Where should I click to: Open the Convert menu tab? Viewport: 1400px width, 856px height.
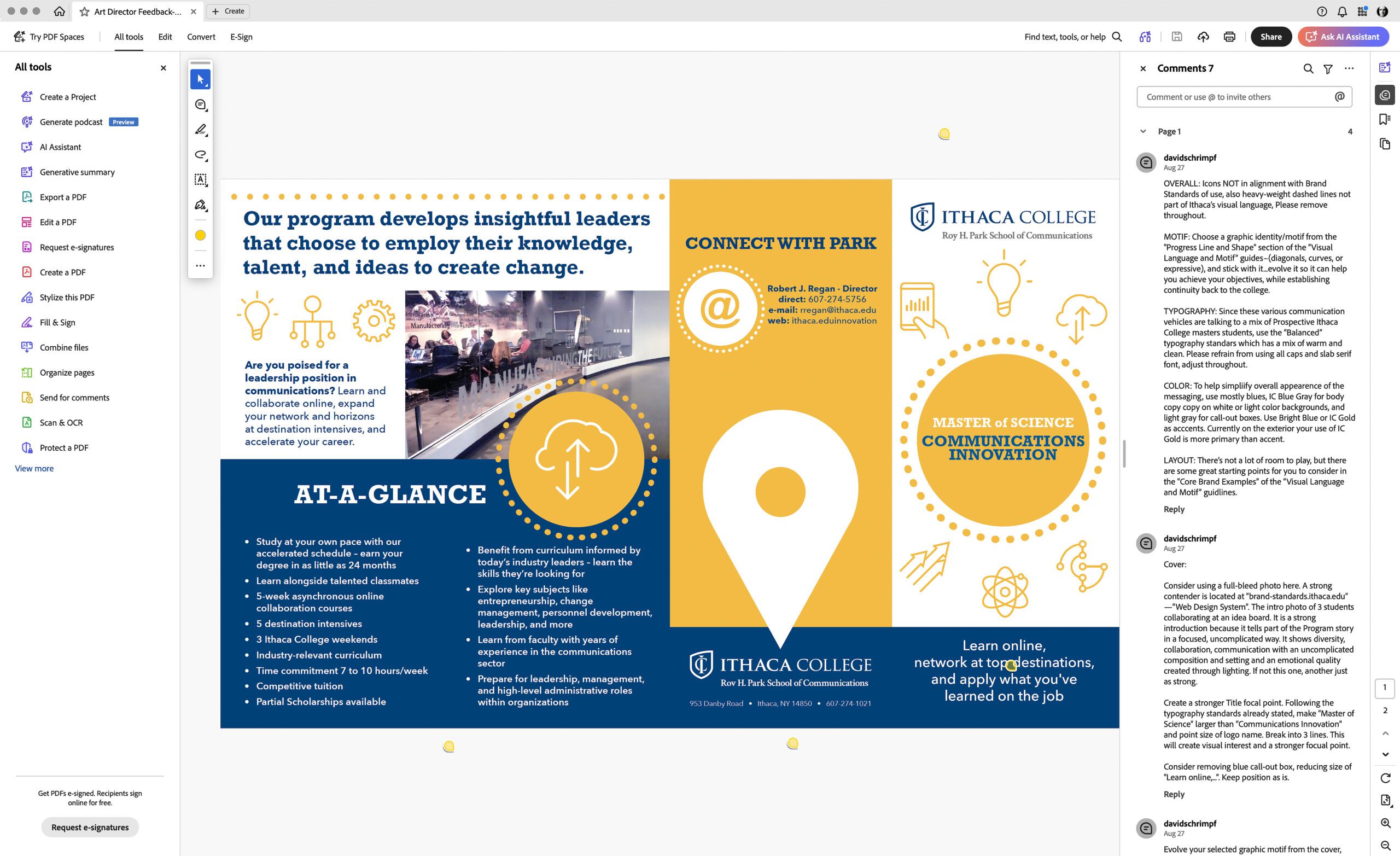[201, 37]
